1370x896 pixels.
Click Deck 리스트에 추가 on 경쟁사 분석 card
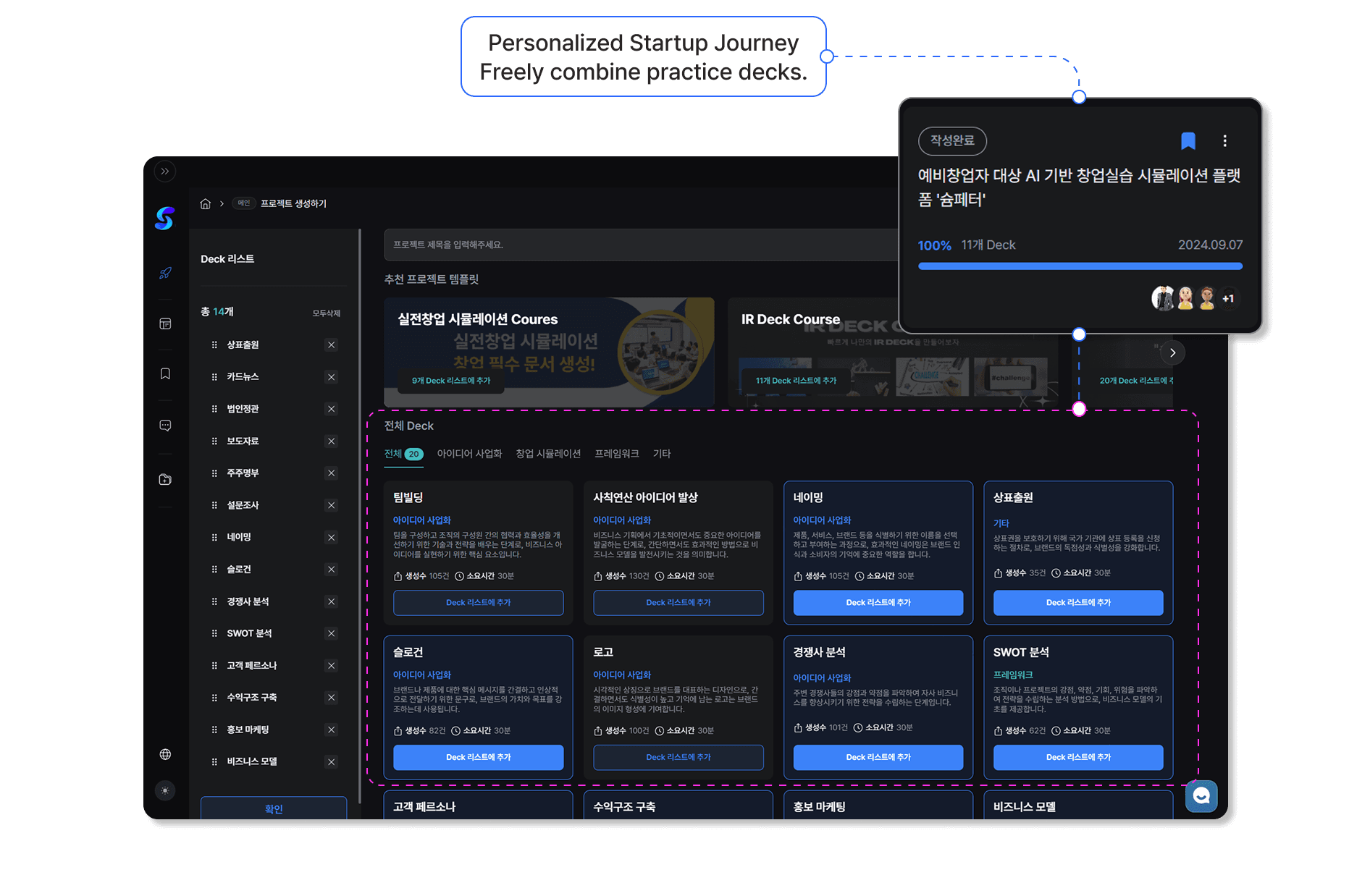click(x=878, y=758)
